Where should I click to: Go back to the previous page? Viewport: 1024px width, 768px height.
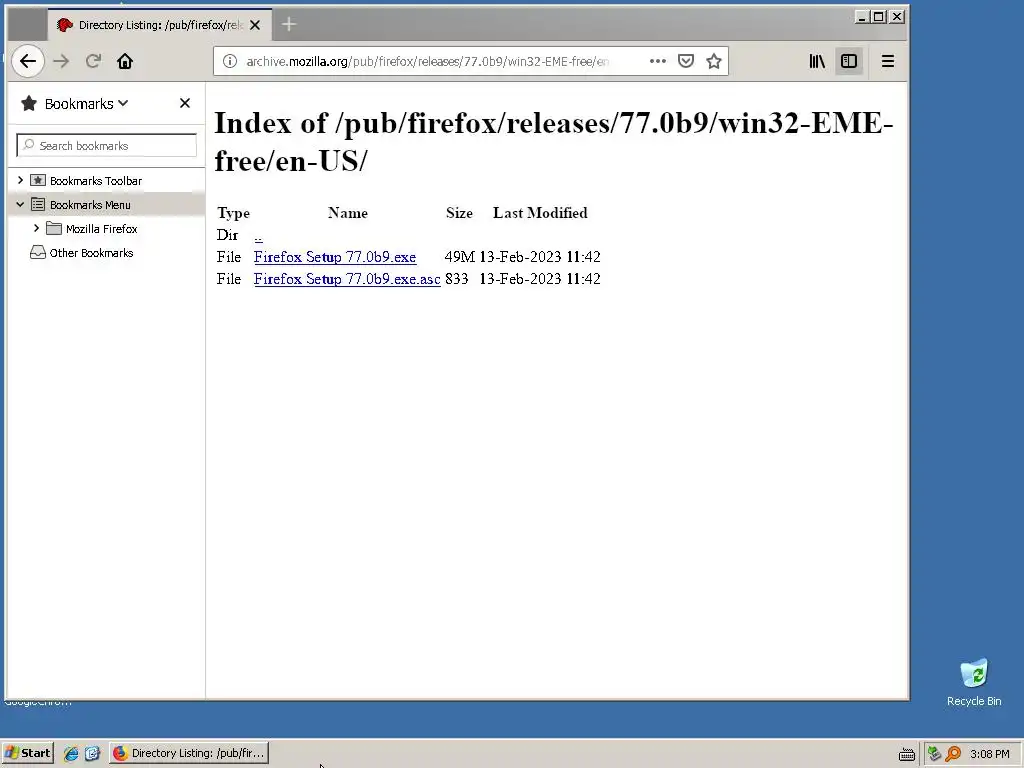(27, 61)
